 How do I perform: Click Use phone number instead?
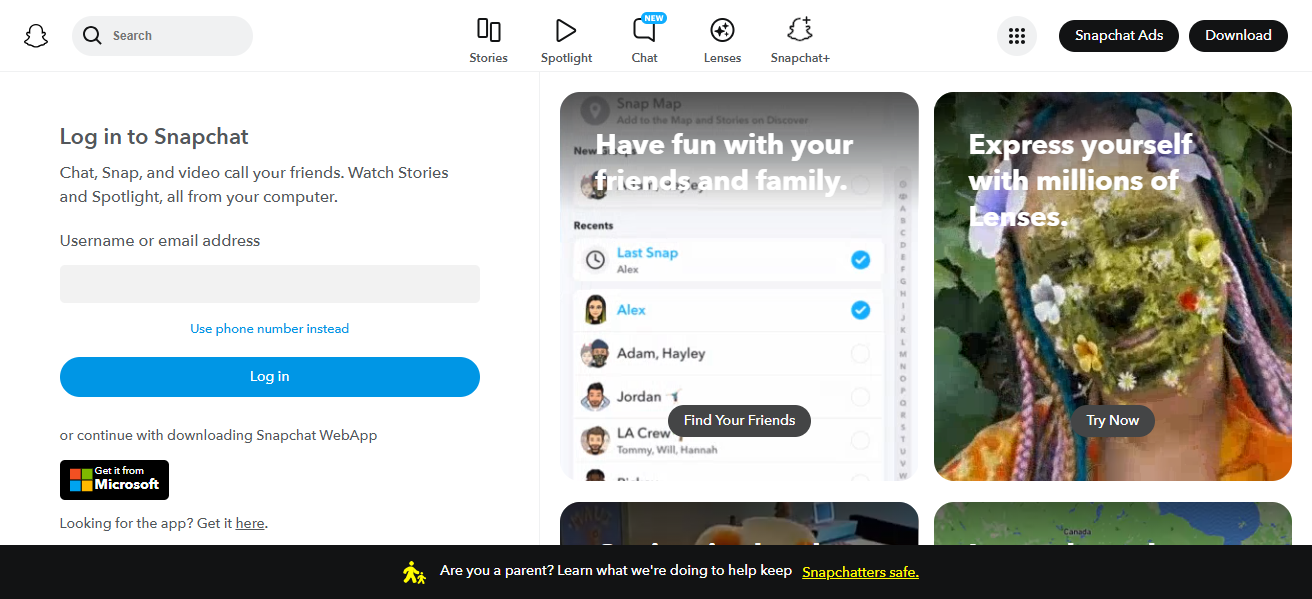(270, 329)
